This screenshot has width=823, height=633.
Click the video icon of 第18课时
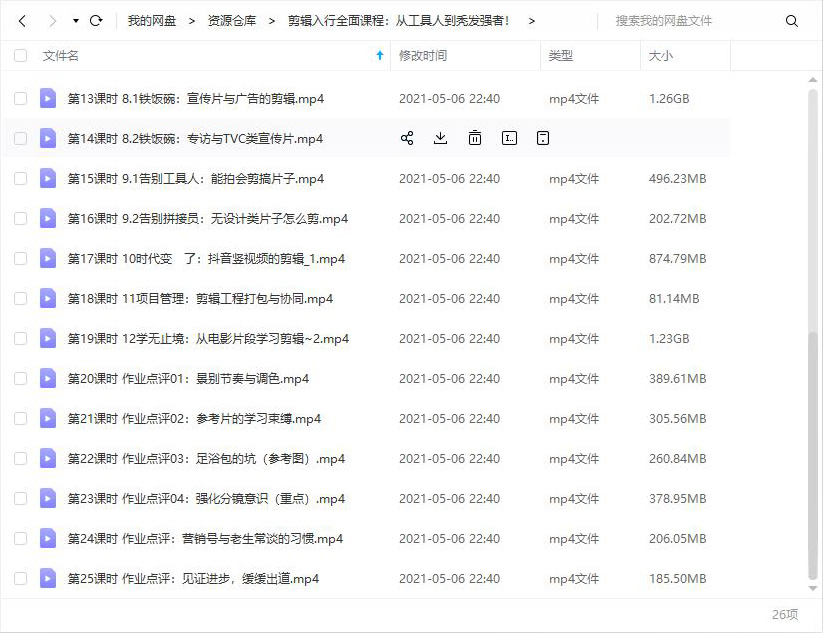[x=48, y=298]
